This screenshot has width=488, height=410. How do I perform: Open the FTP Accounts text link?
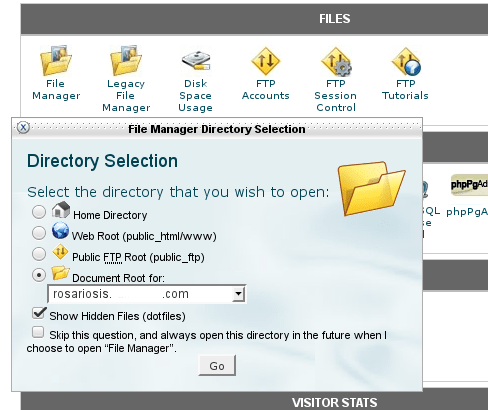coord(266,90)
